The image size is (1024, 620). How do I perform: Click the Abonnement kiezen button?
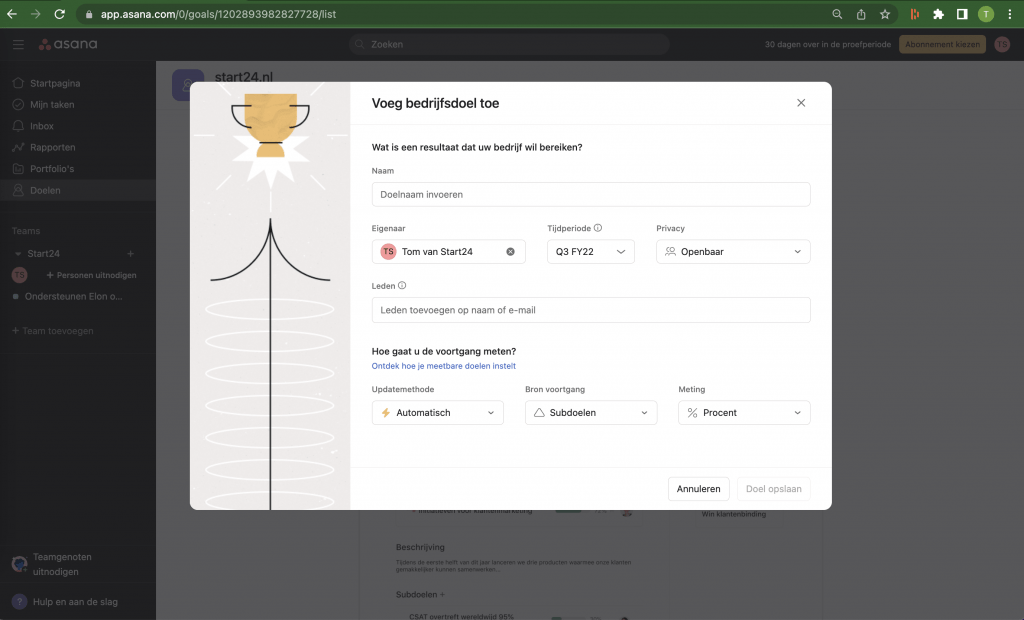[x=942, y=44]
